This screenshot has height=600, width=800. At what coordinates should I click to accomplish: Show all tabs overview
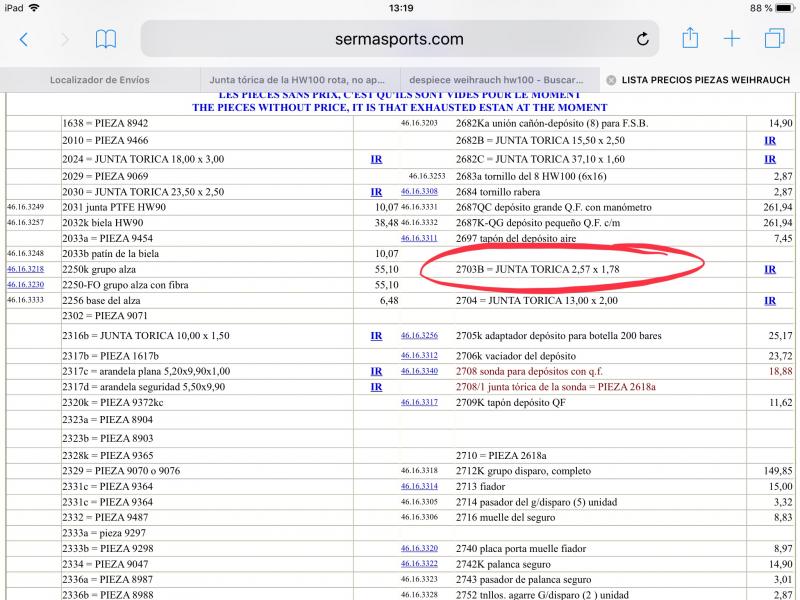774,39
